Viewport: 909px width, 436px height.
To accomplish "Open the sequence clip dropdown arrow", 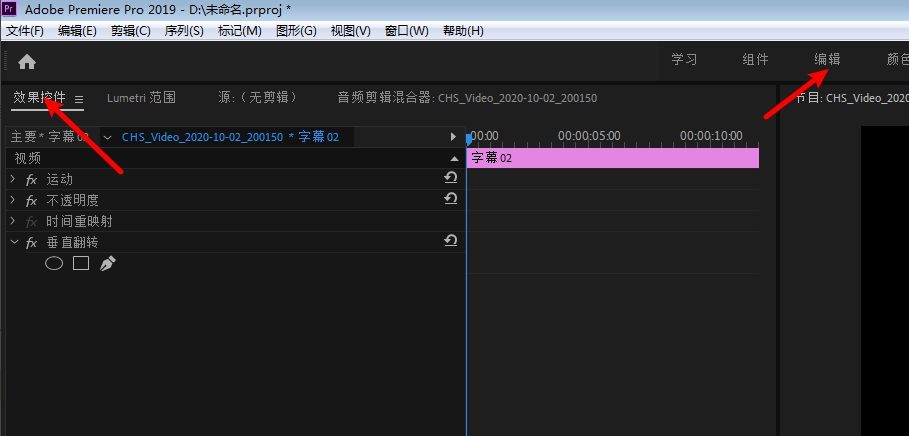I will pos(107,137).
